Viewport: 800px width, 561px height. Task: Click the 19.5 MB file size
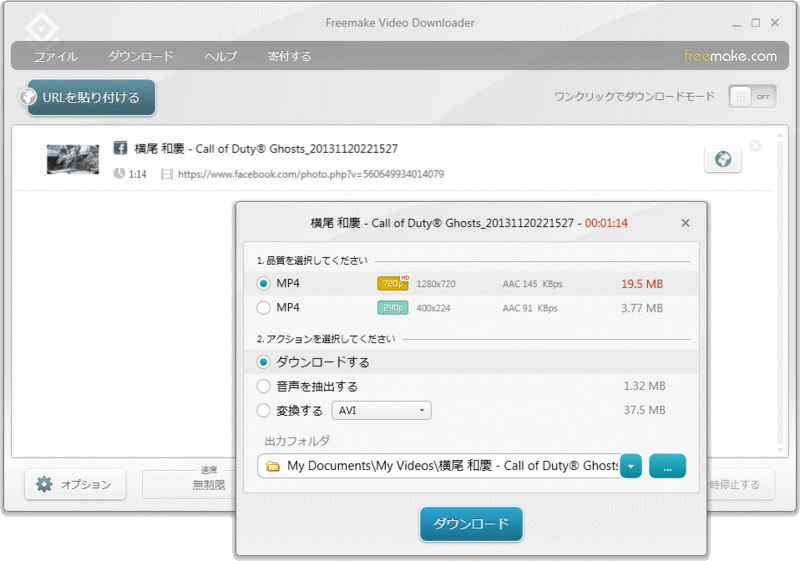642,284
